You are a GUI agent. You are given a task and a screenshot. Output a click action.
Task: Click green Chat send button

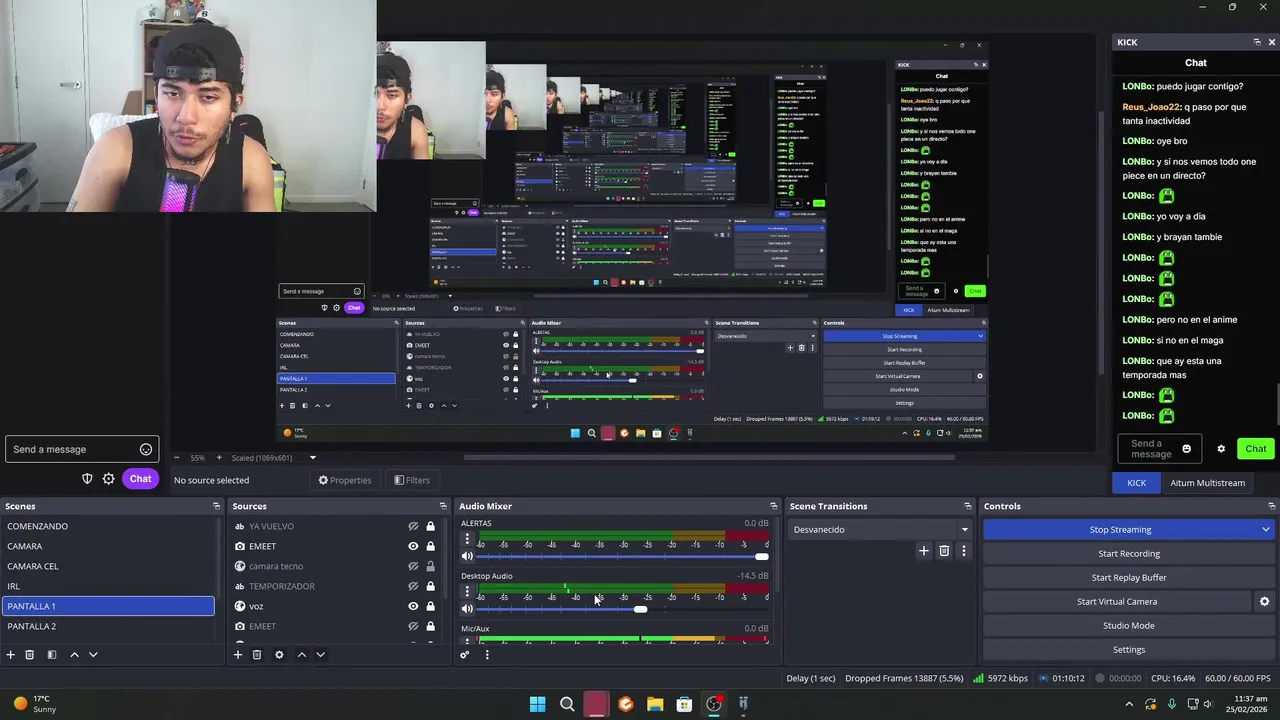(x=1255, y=448)
